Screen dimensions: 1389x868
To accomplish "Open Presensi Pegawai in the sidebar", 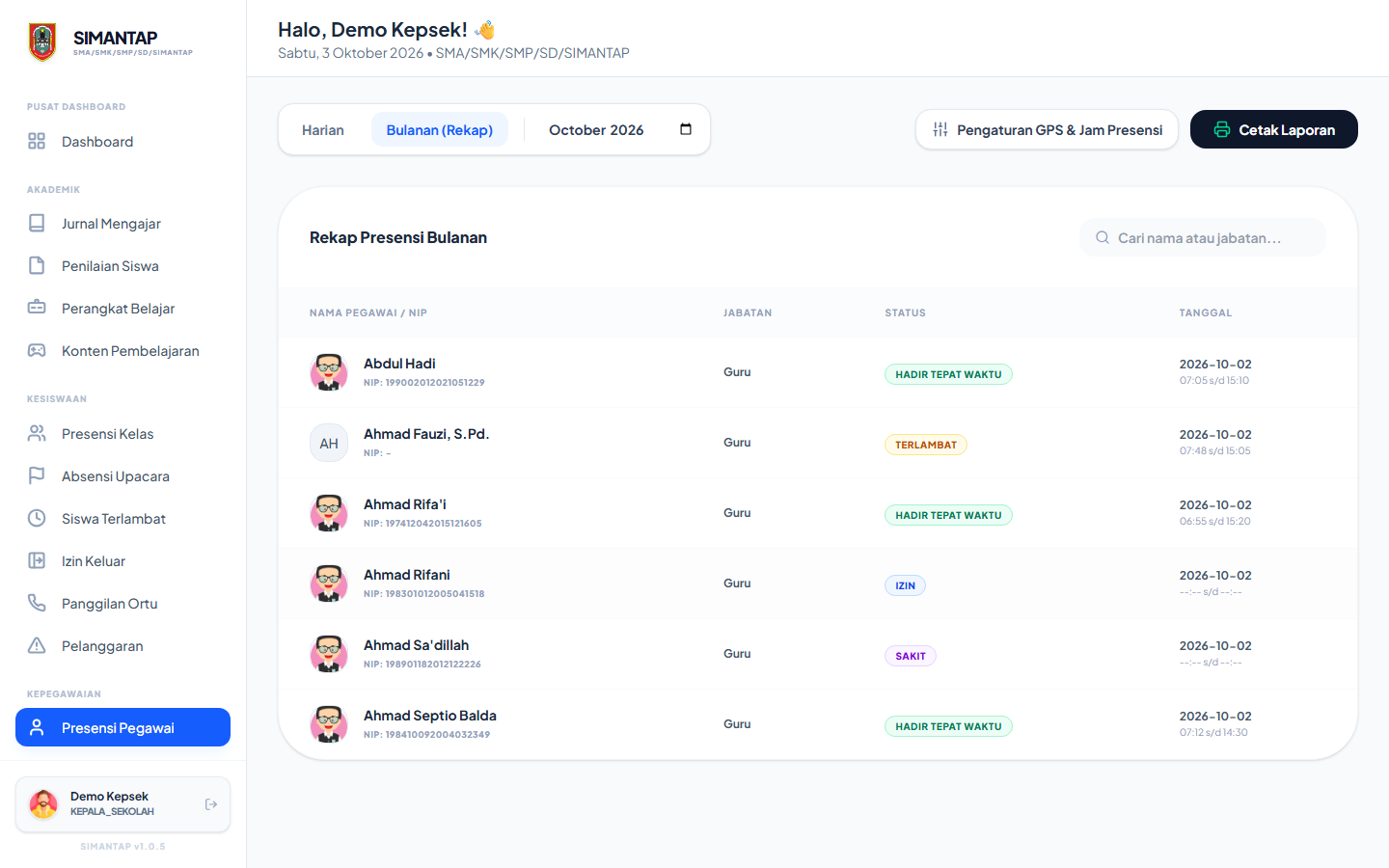I will tap(123, 727).
